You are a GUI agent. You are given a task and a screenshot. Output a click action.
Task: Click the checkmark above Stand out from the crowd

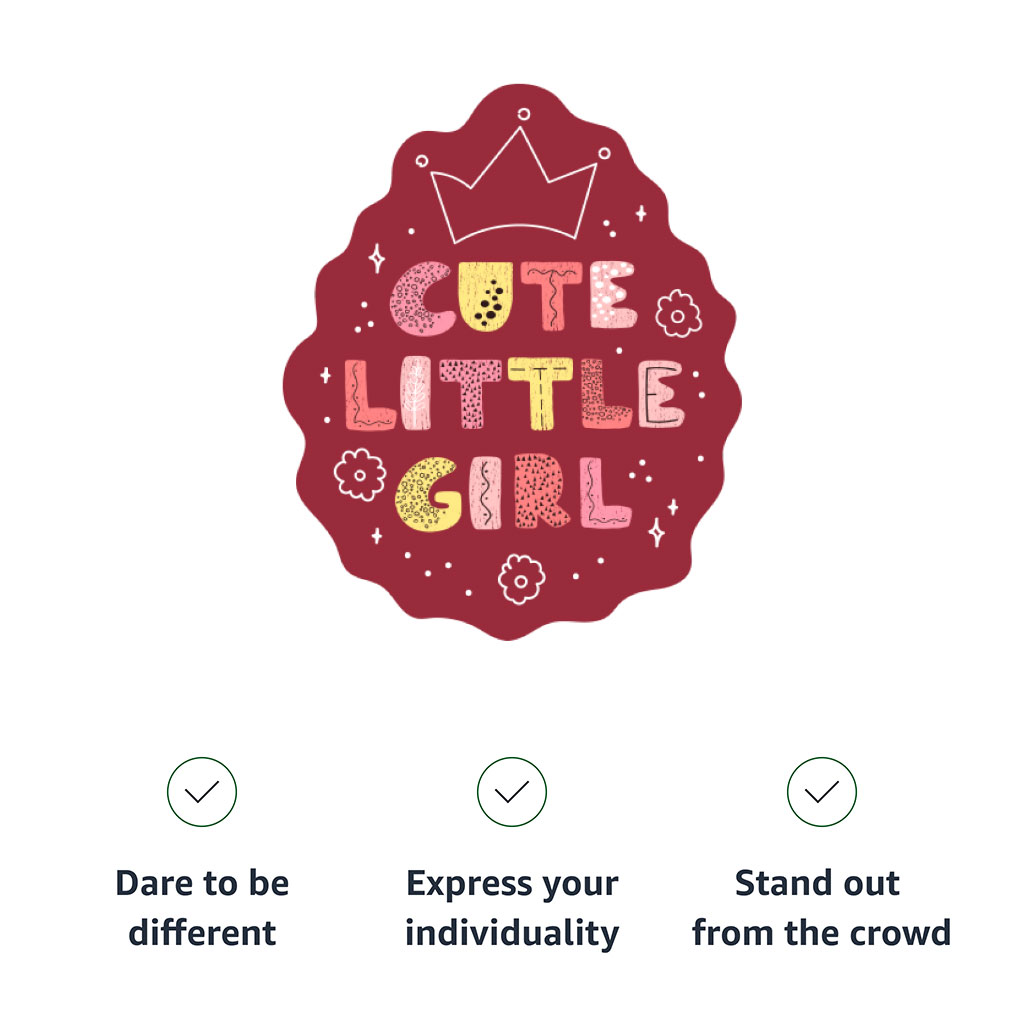pos(822,792)
